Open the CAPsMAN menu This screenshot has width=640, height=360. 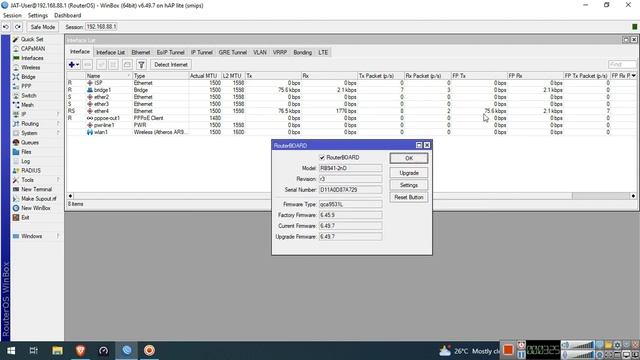tap(33, 49)
